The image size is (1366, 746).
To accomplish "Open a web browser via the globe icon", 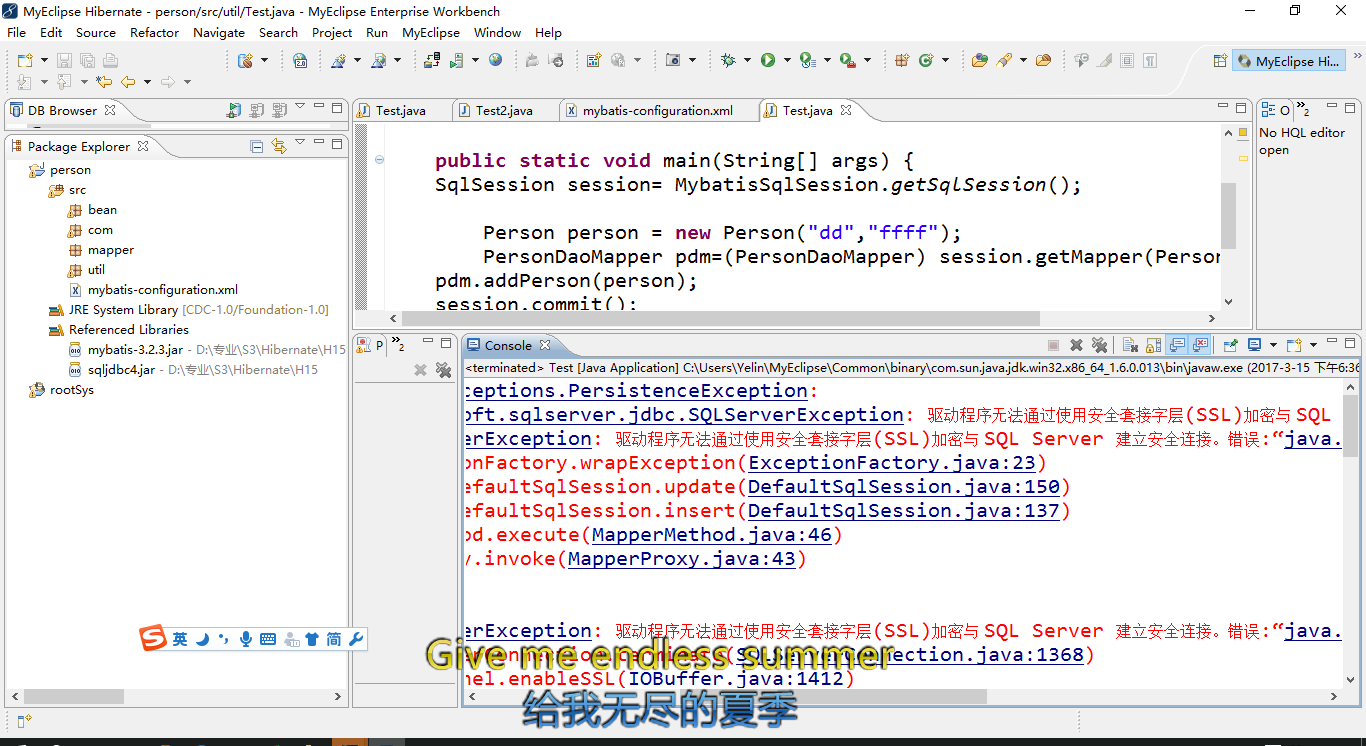I will (496, 60).
